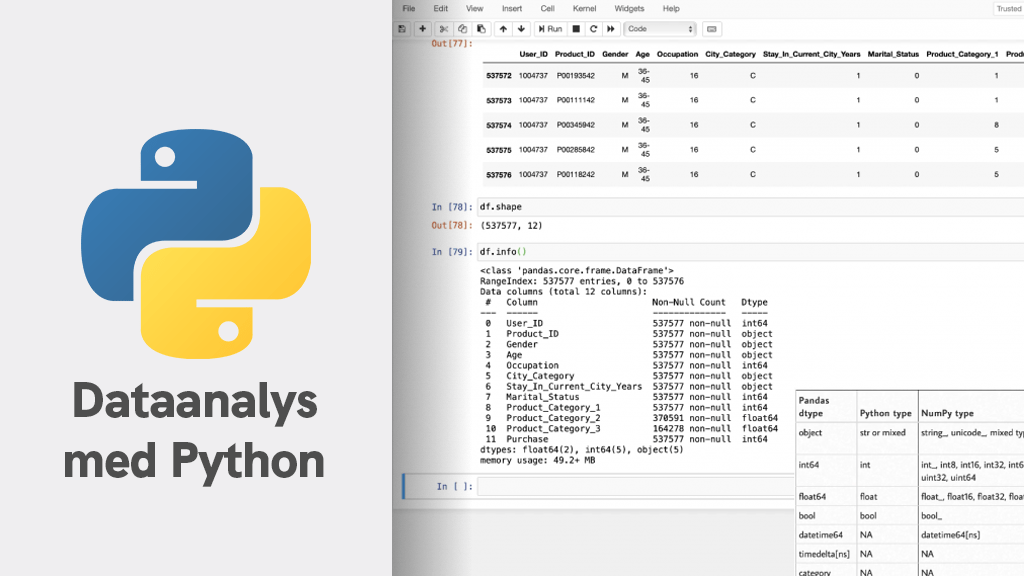The image size is (1024, 576).
Task: Restart the kernel icon
Action: 594,29
